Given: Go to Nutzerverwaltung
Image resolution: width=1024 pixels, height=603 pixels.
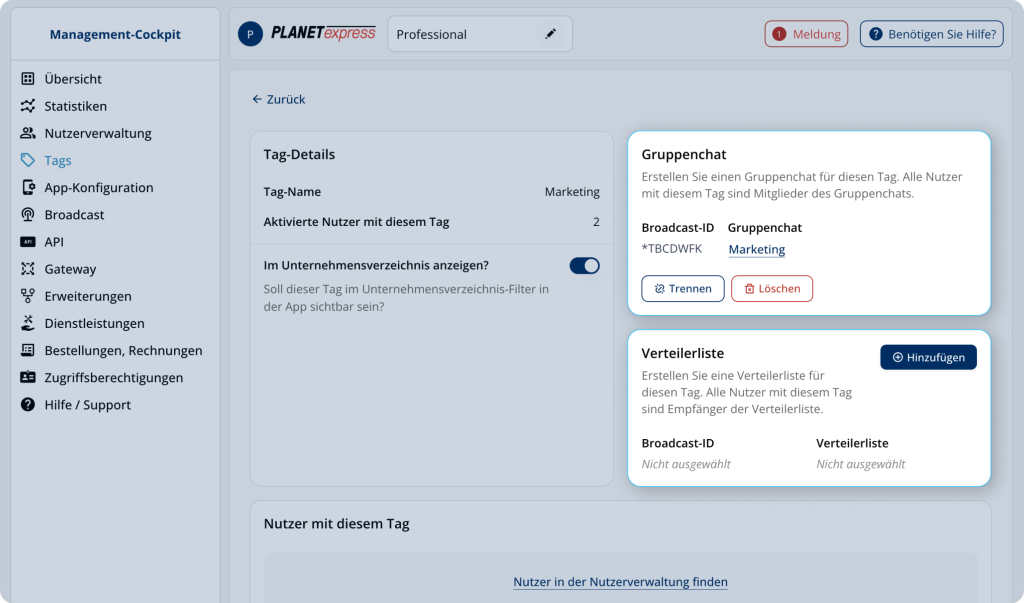Looking at the screenshot, I should [98, 133].
